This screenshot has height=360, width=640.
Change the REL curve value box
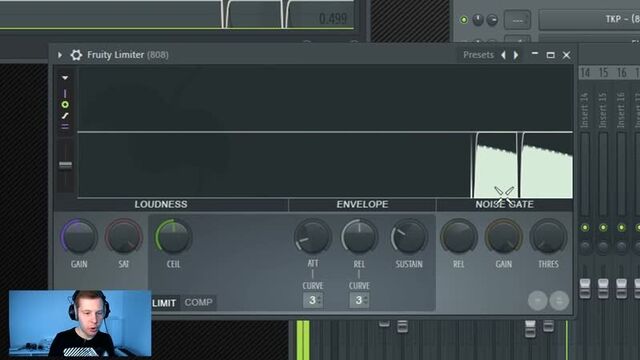tap(359, 300)
